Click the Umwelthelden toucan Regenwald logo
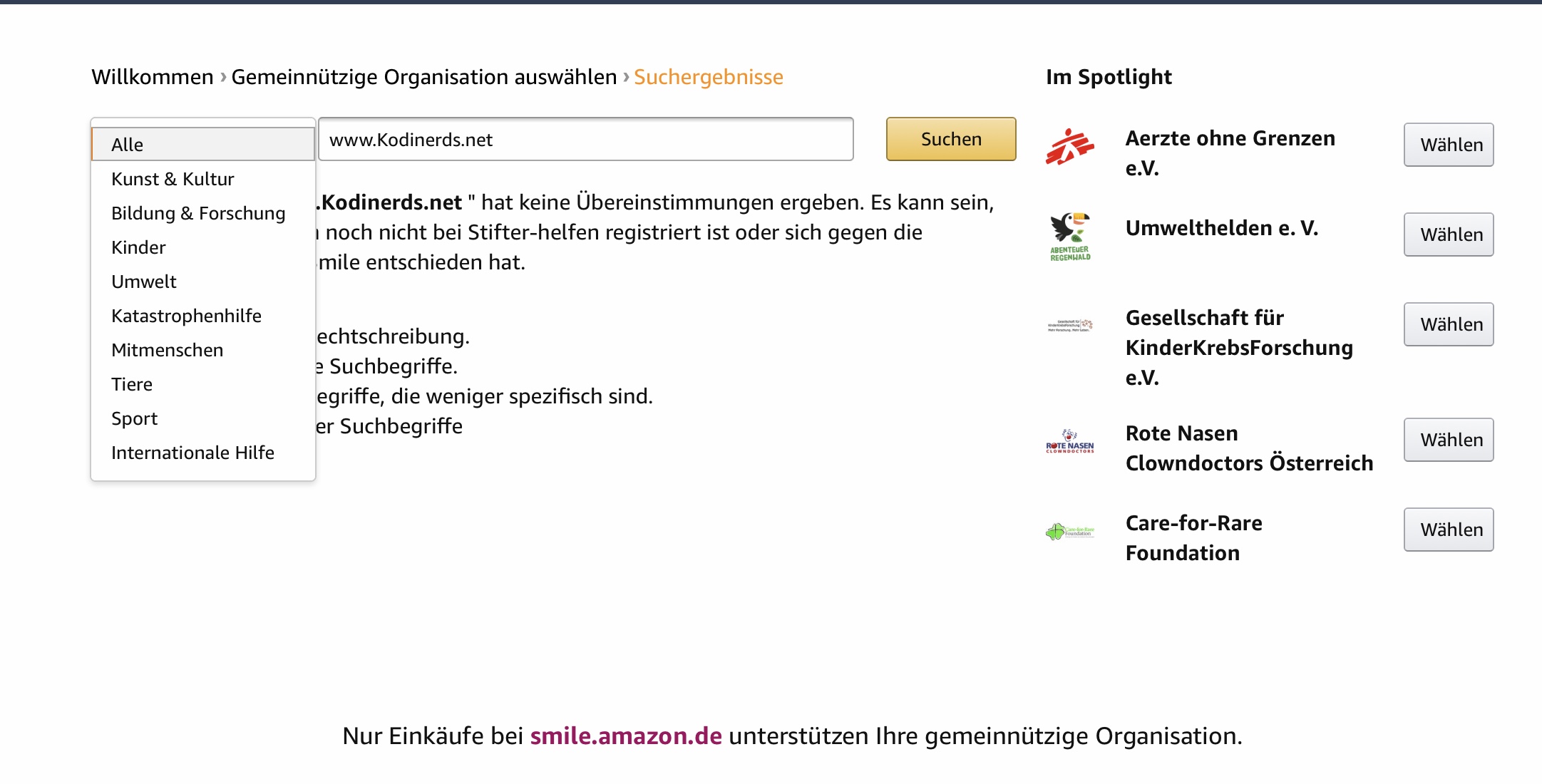The image size is (1542, 784). (x=1070, y=237)
